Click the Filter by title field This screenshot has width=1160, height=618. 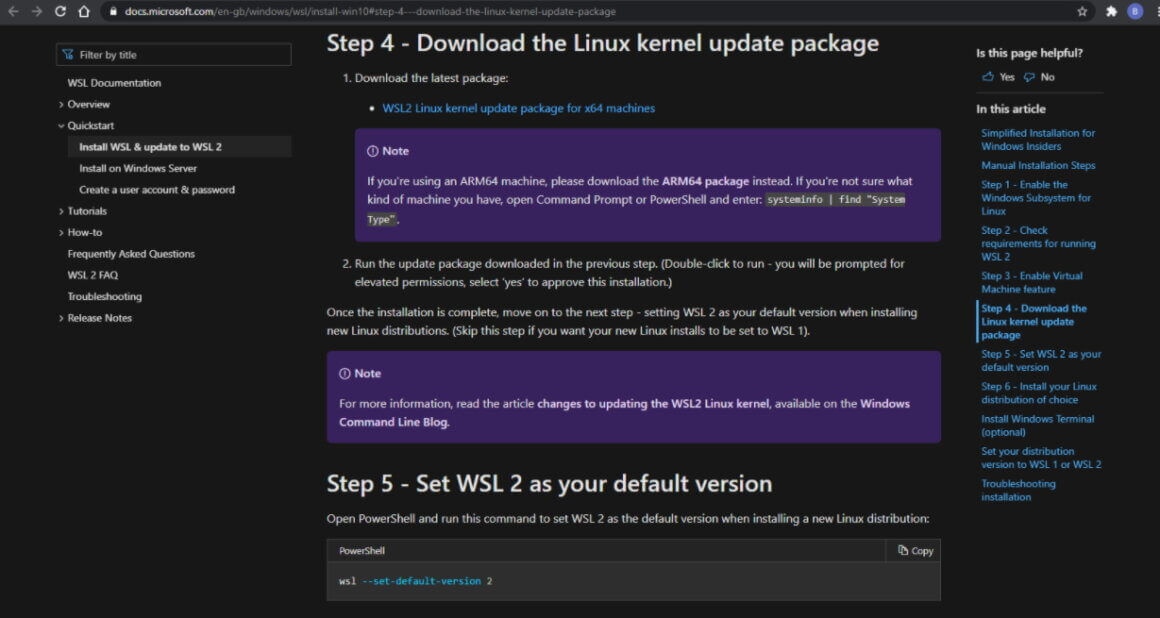click(174, 55)
